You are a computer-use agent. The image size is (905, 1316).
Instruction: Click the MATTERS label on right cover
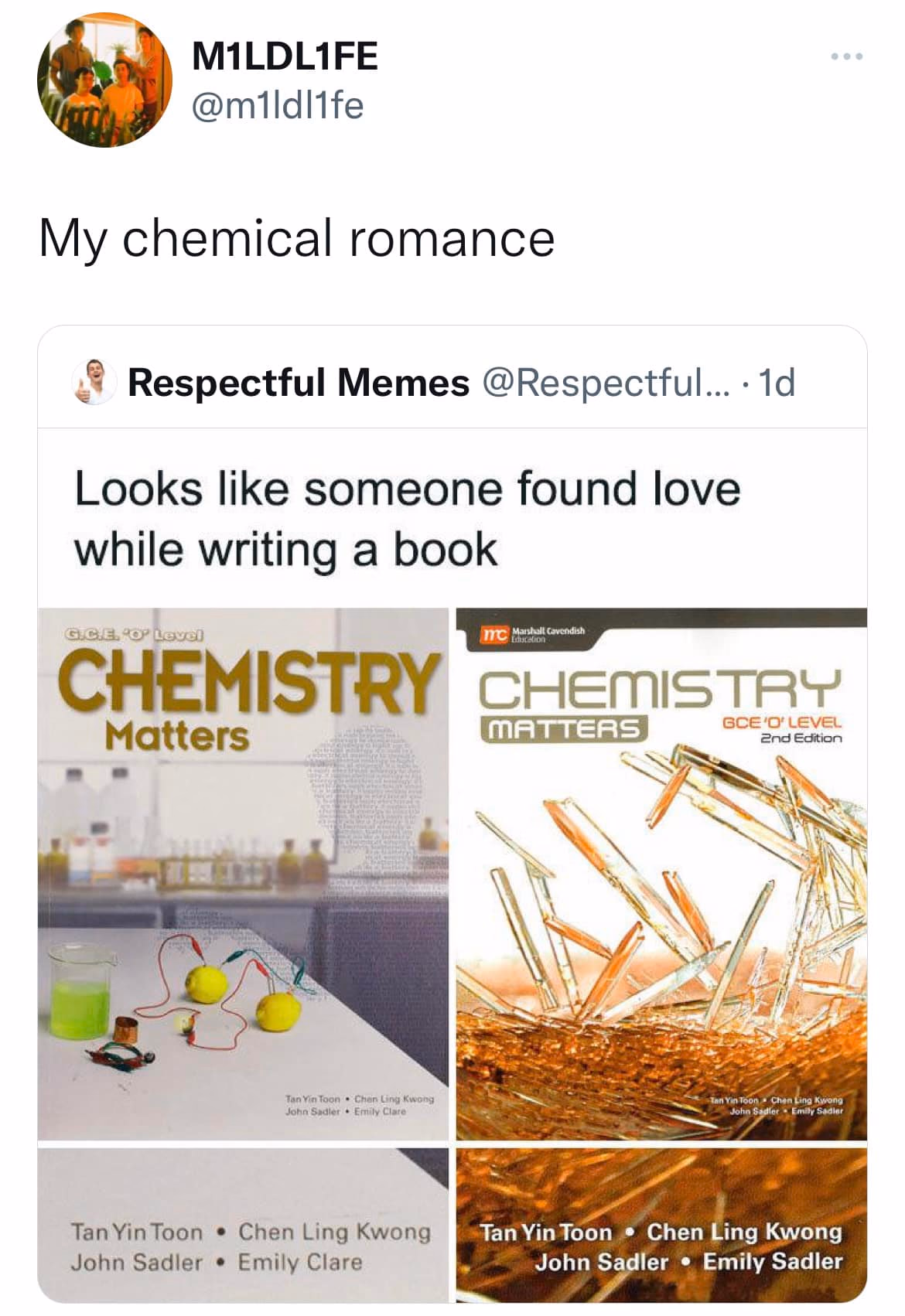563,728
